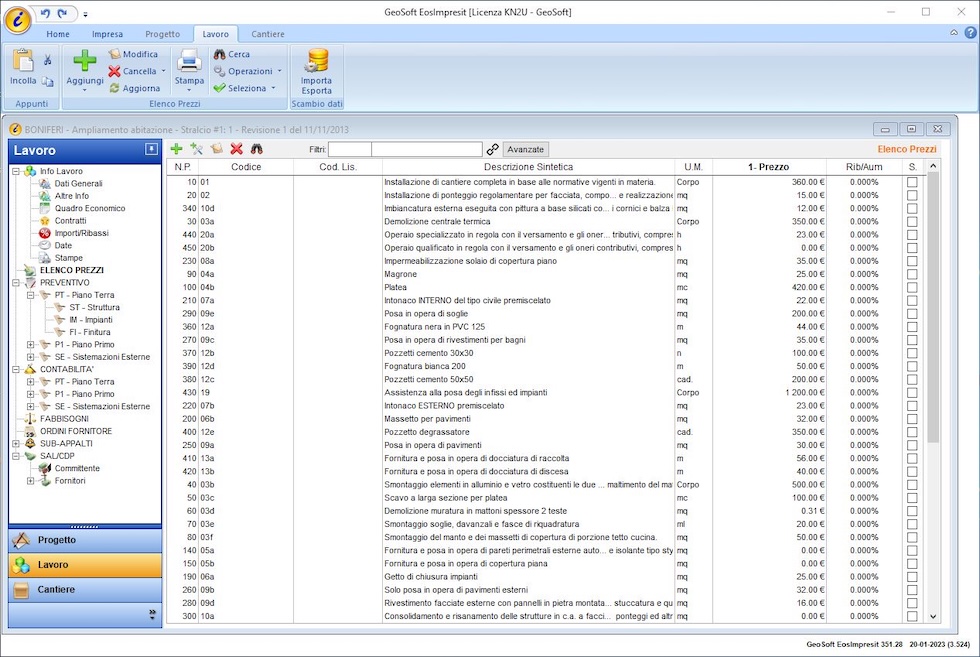Click the Importa Esporta database icon
This screenshot has height=657, width=980.
pyautogui.click(x=317, y=61)
